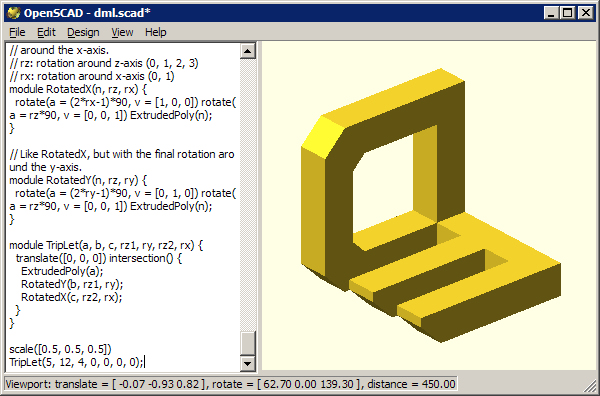The image size is (600, 396).
Task: Click the editor scrollbar up arrow
Action: click(248, 51)
